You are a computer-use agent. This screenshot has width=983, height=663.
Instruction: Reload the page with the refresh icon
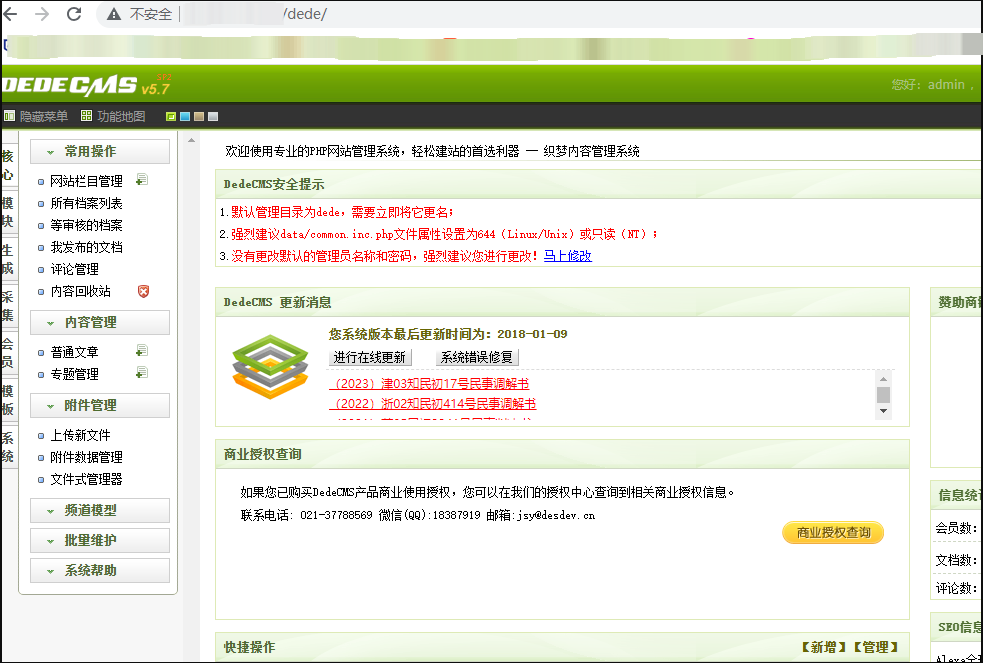[x=74, y=14]
